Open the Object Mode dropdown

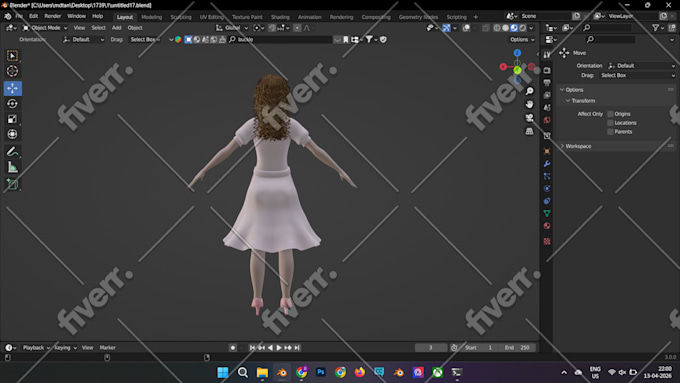coord(45,28)
